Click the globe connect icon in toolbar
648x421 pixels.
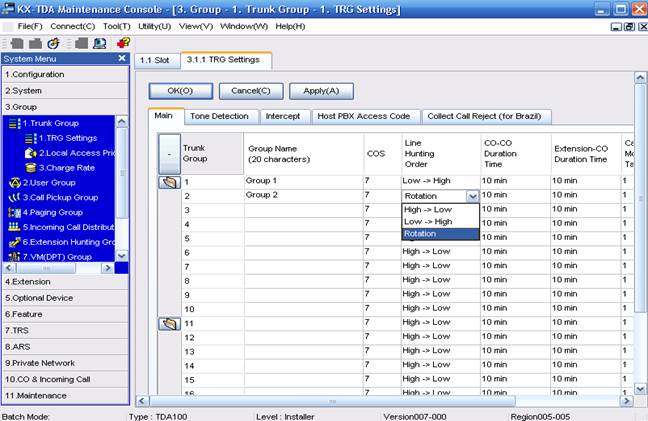[53, 43]
